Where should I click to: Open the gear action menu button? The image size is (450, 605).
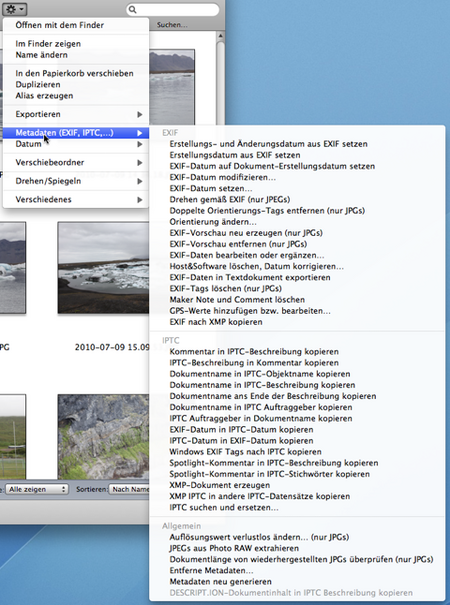[15, 8]
